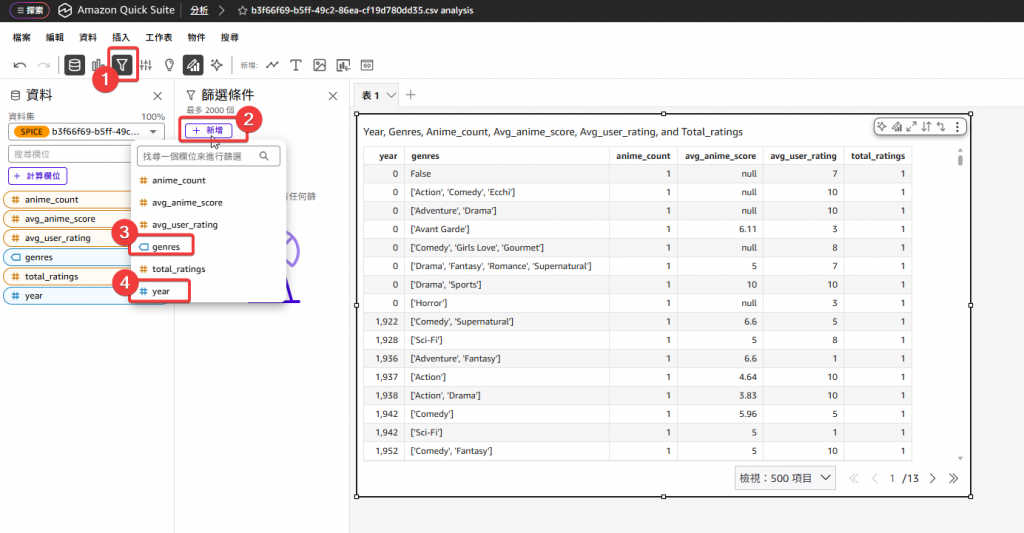Click the ['Horror'] genres cell
The height and width of the screenshot is (533, 1024).
pyautogui.click(x=506, y=303)
